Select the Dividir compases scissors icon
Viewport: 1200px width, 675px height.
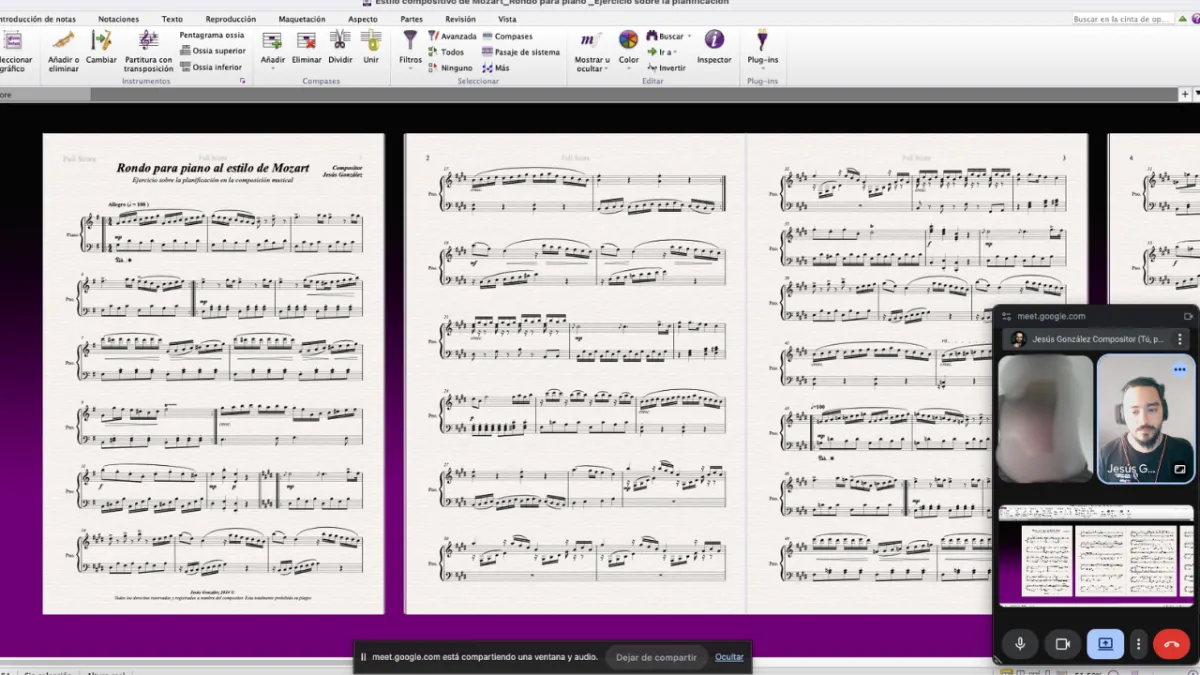point(340,42)
